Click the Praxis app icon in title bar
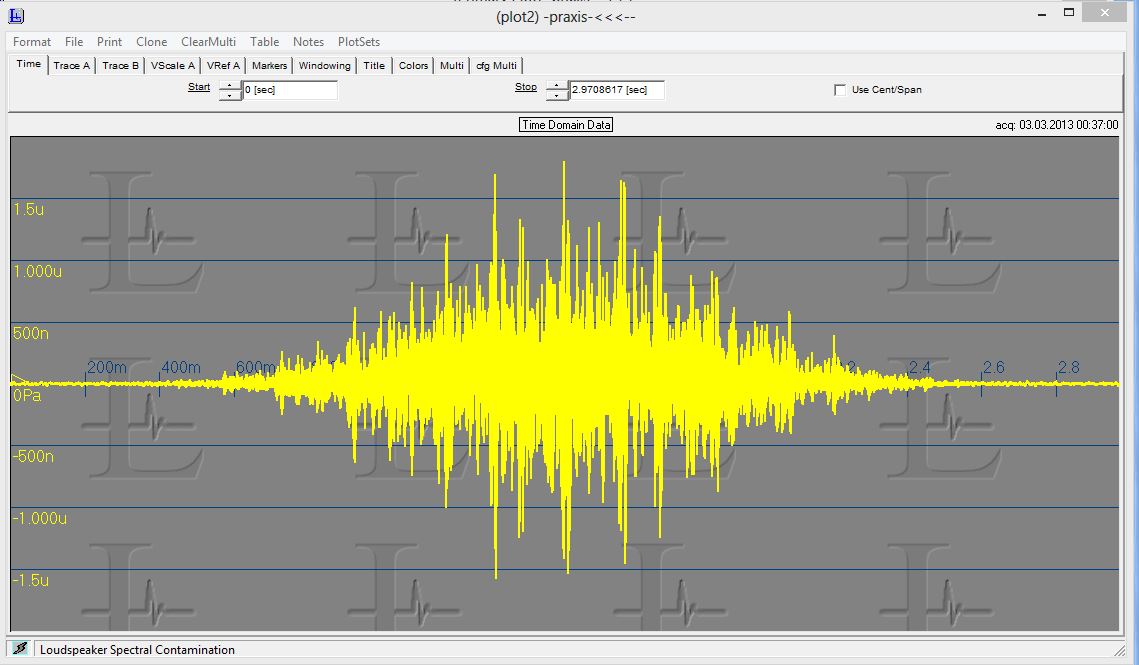1139x665 pixels. click(x=15, y=15)
